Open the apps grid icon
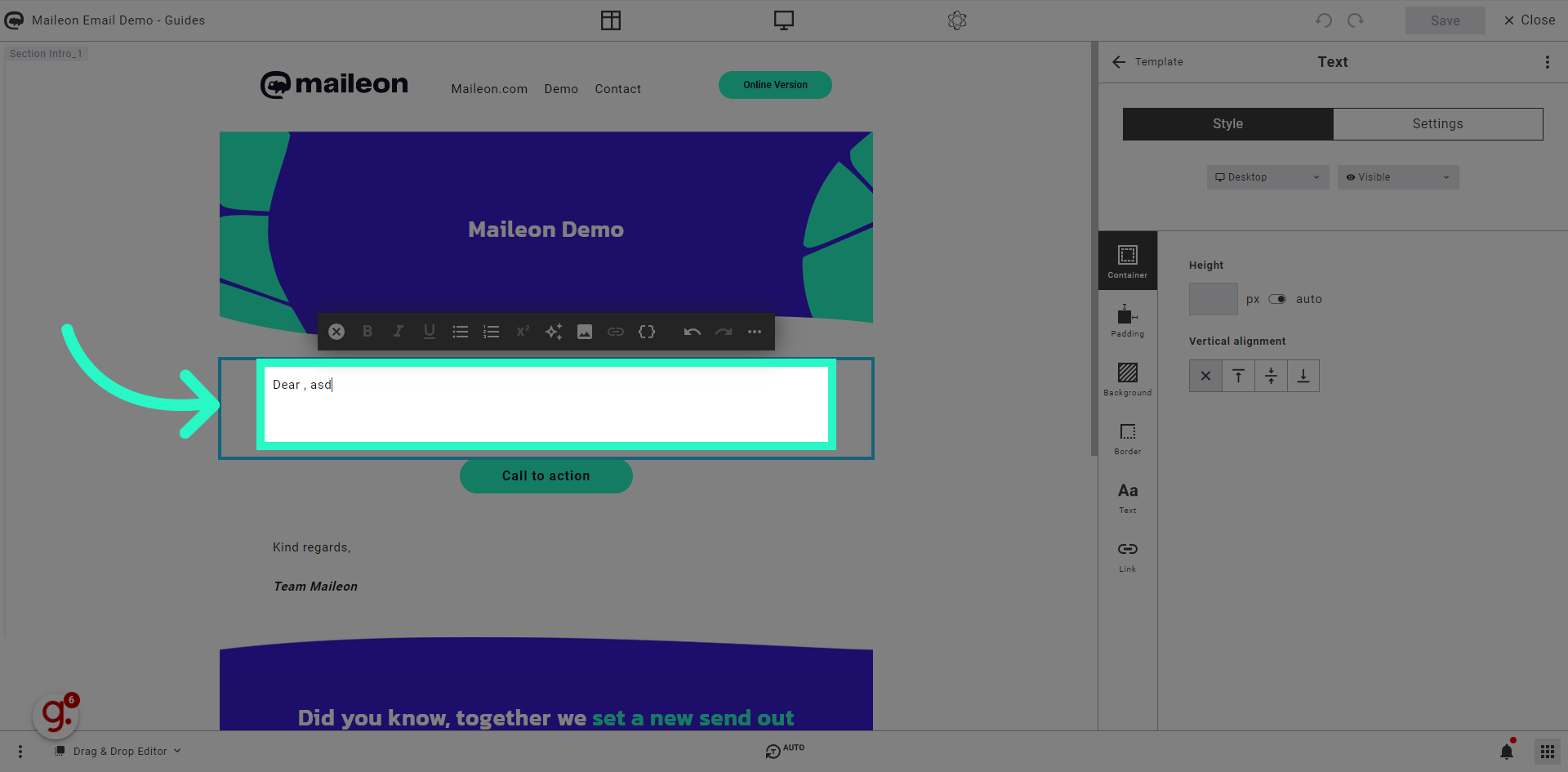This screenshot has width=1568, height=772. click(x=1548, y=752)
